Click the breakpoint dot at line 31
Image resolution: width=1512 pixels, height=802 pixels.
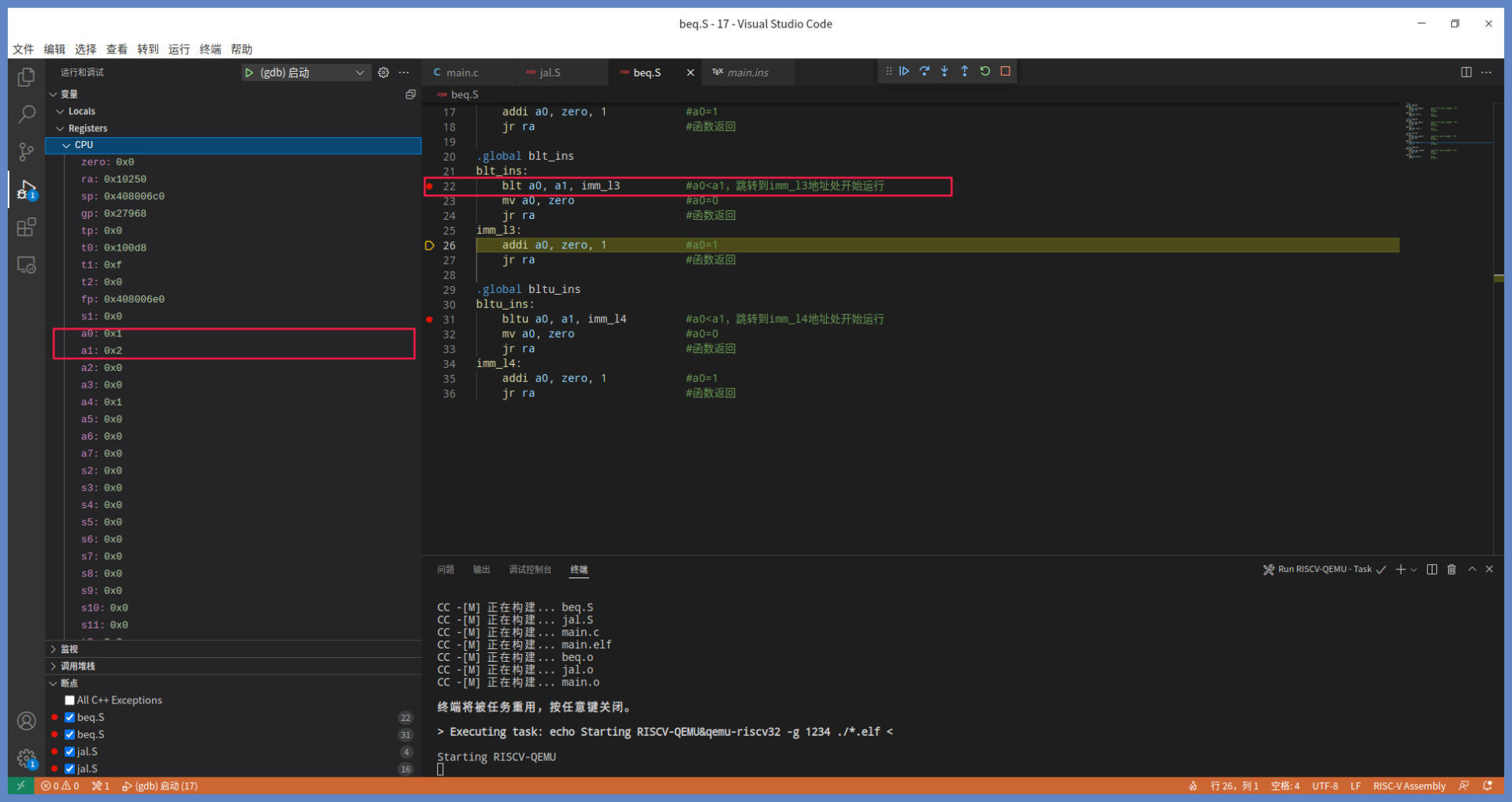click(429, 319)
